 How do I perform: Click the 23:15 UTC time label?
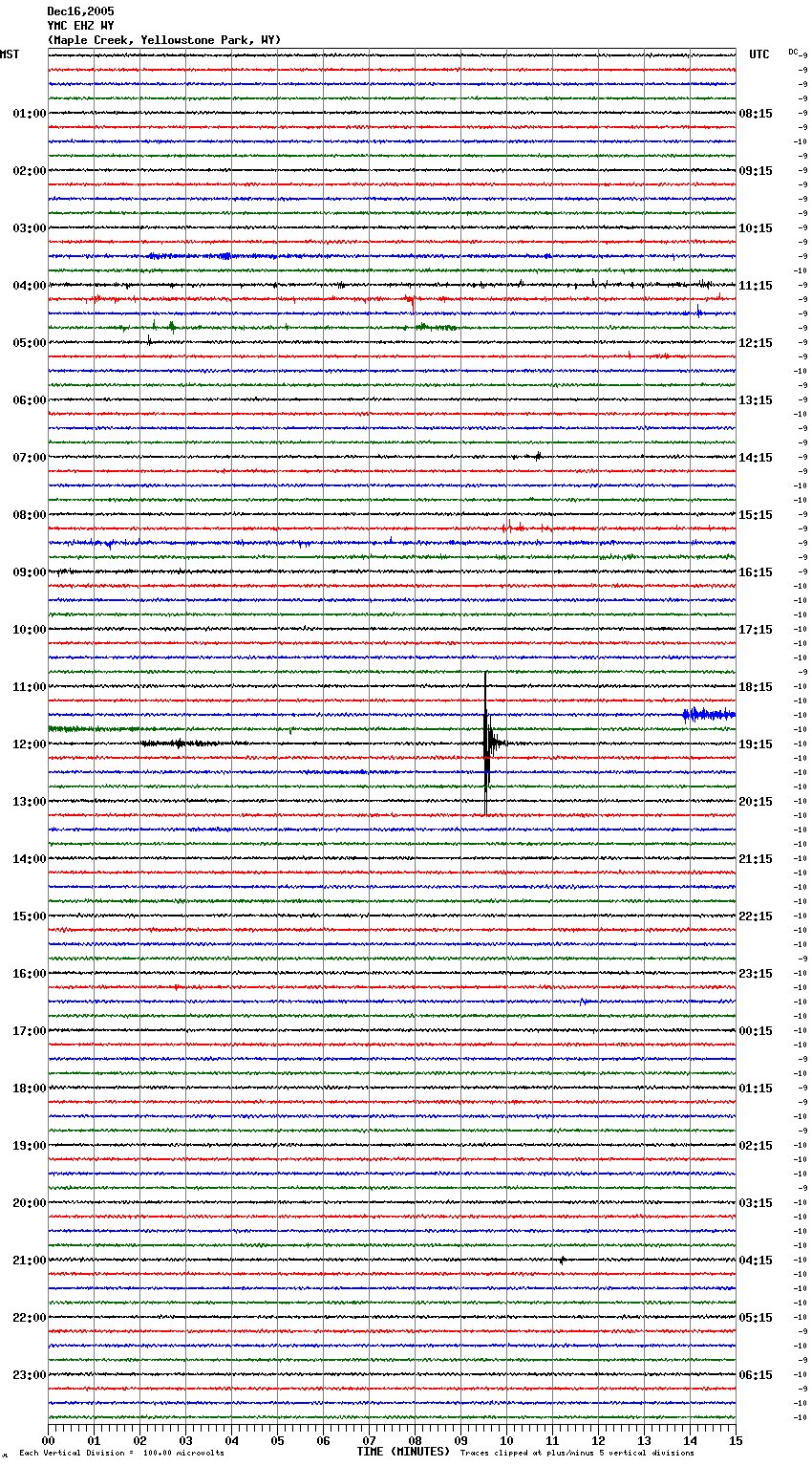[756, 974]
